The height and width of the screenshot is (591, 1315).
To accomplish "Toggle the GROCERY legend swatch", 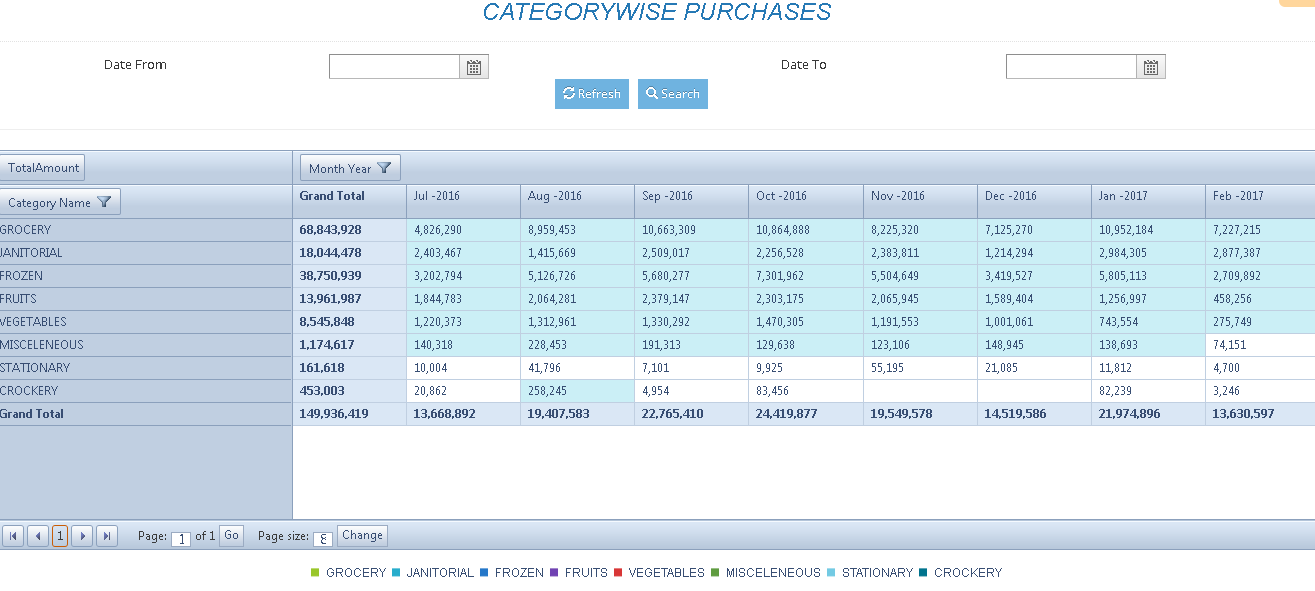I will [316, 573].
